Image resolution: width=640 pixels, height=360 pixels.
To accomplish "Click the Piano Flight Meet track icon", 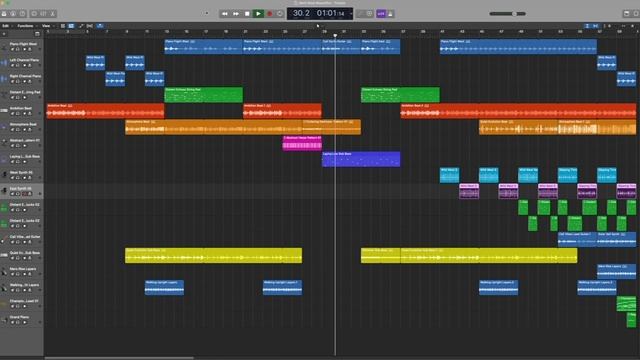I will (4, 47).
